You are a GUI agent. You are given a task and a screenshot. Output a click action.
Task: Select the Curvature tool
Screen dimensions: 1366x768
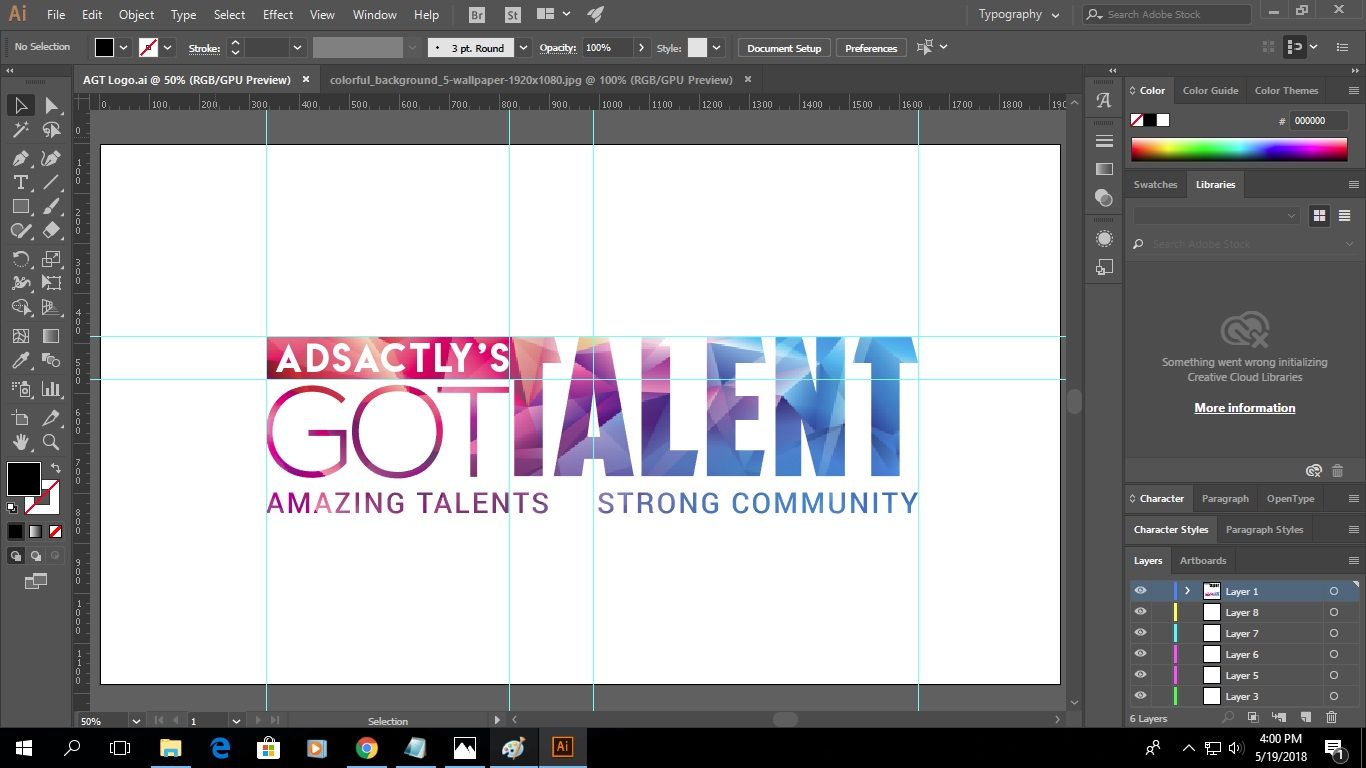[51, 158]
